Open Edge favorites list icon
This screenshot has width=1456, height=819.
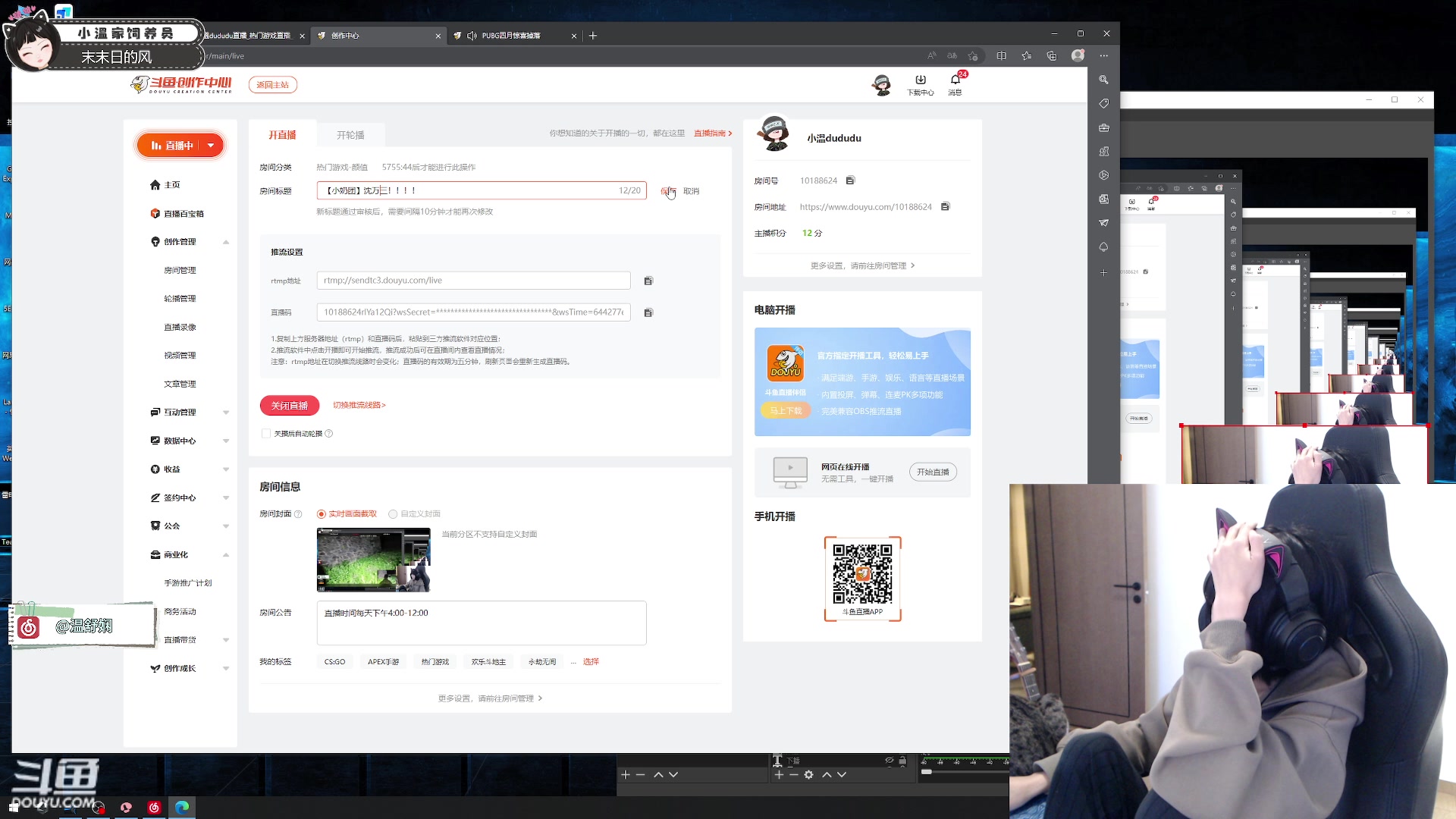[1027, 55]
